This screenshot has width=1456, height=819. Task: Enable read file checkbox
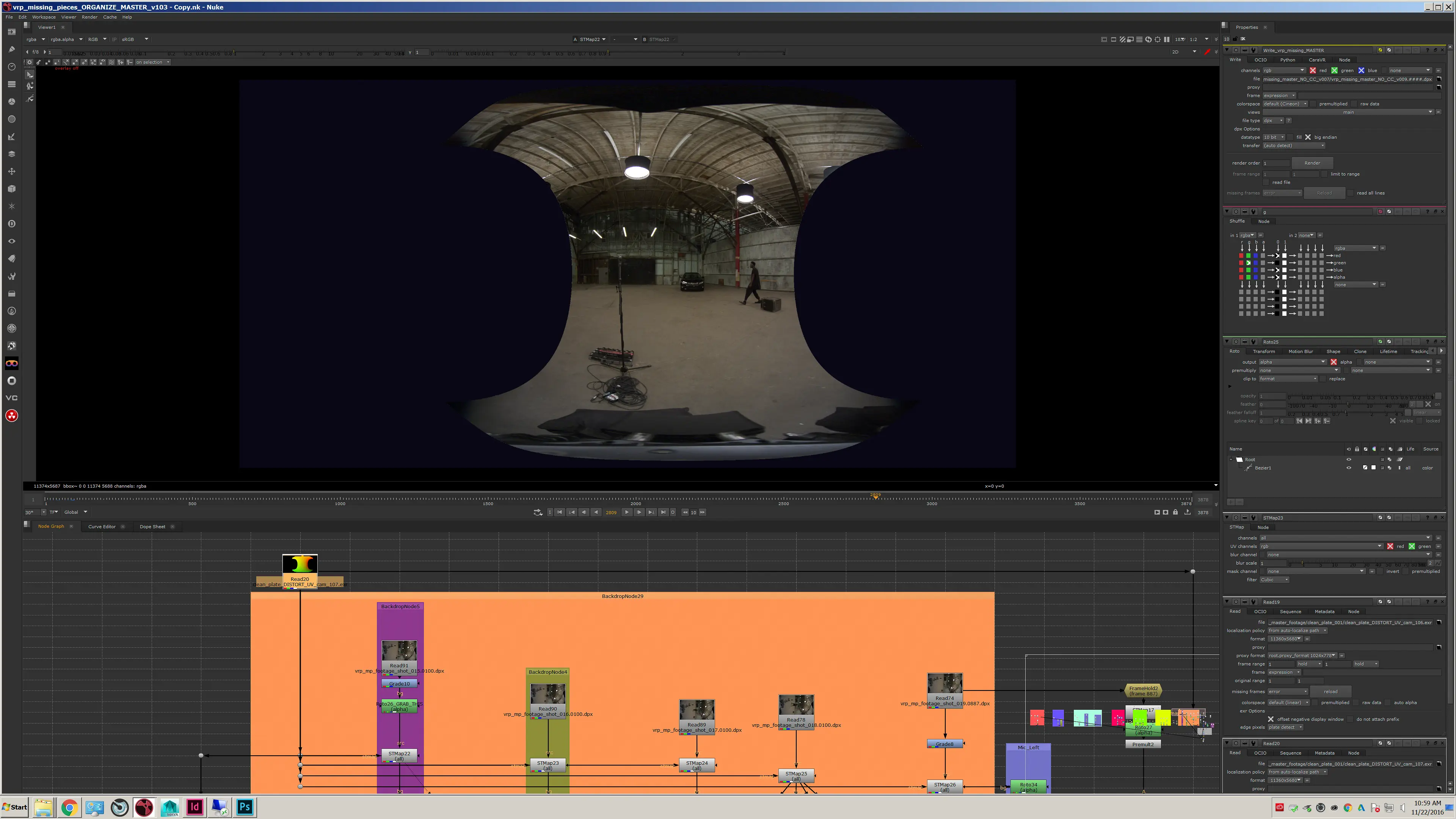click(x=1267, y=182)
